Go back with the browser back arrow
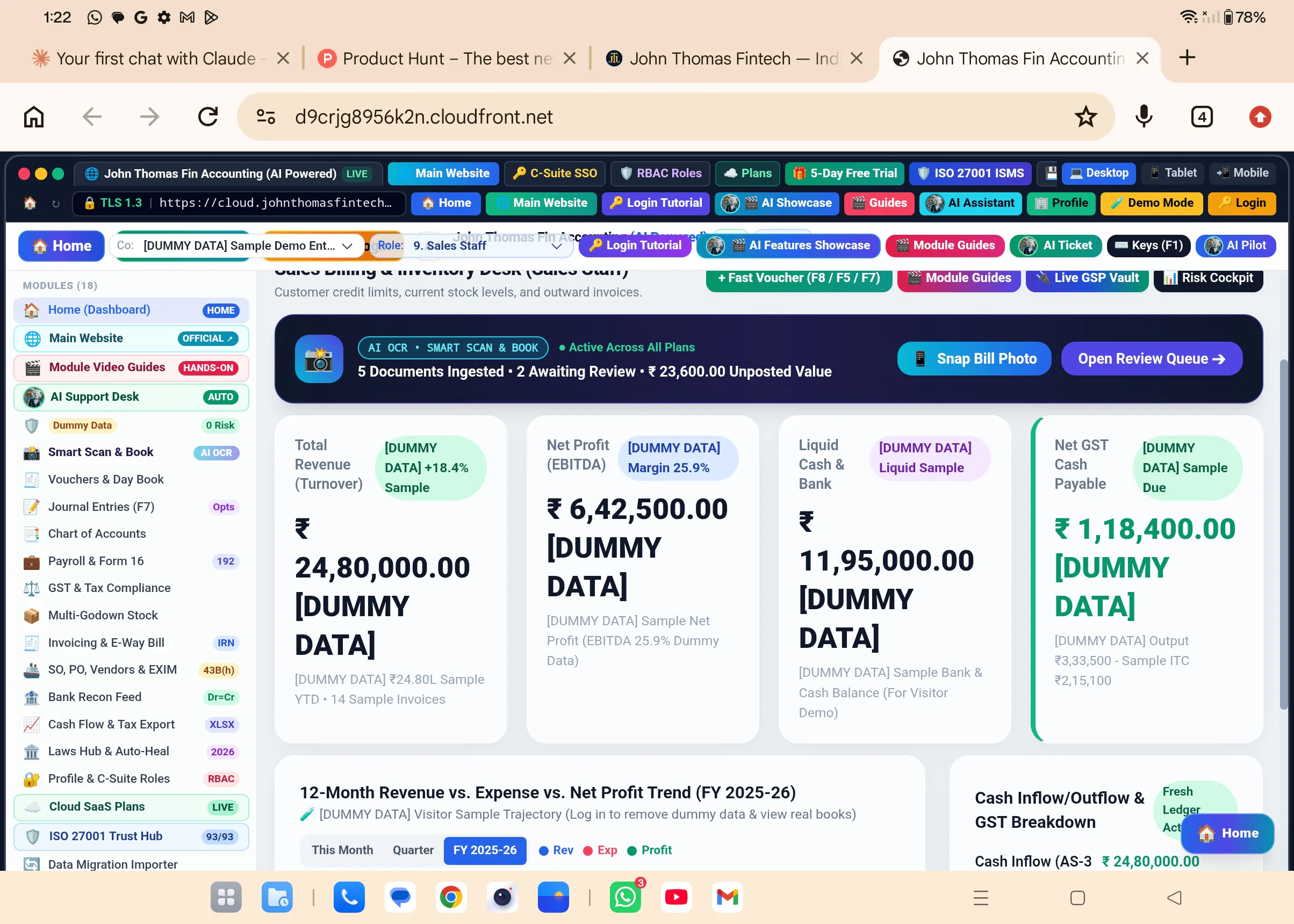The width and height of the screenshot is (1294, 924). point(91,117)
